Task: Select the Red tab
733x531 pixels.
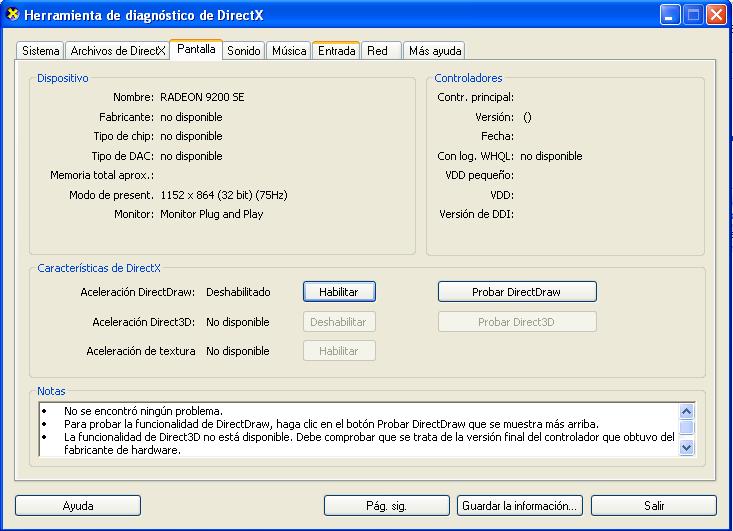Action: pyautogui.click(x=377, y=51)
